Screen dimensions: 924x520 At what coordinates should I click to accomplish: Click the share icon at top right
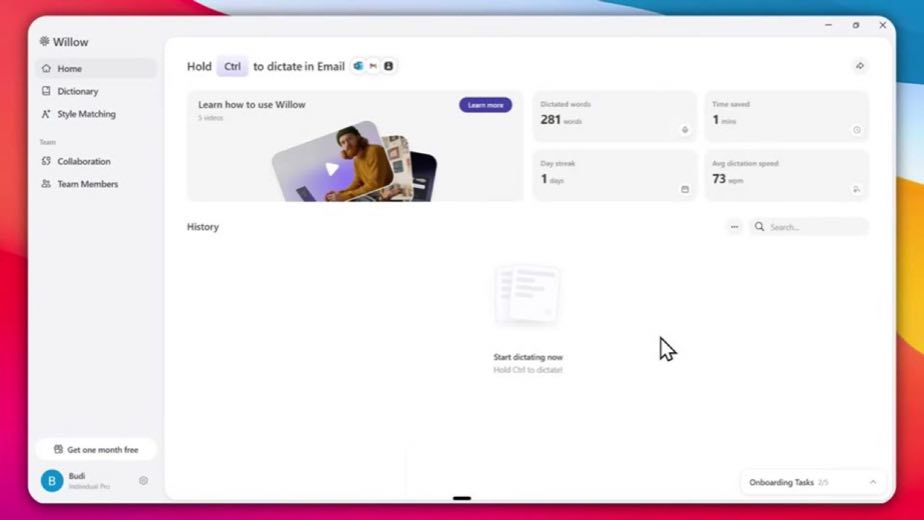pos(860,66)
